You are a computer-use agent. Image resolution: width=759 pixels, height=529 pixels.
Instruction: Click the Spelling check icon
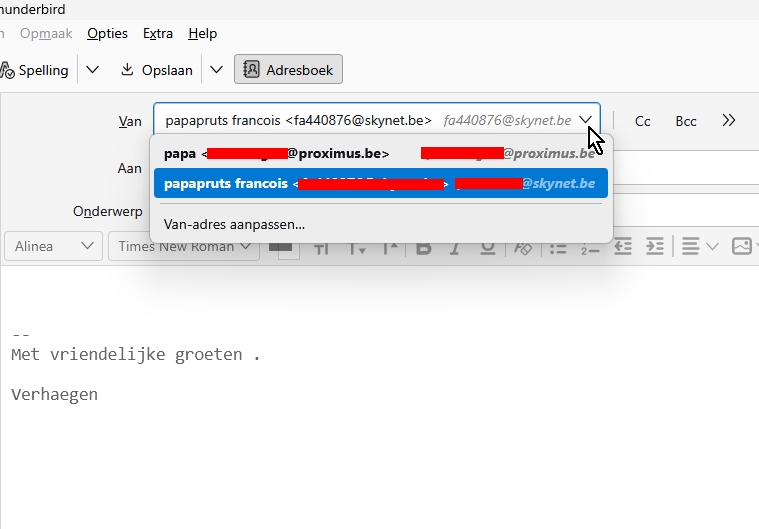tap(7, 70)
